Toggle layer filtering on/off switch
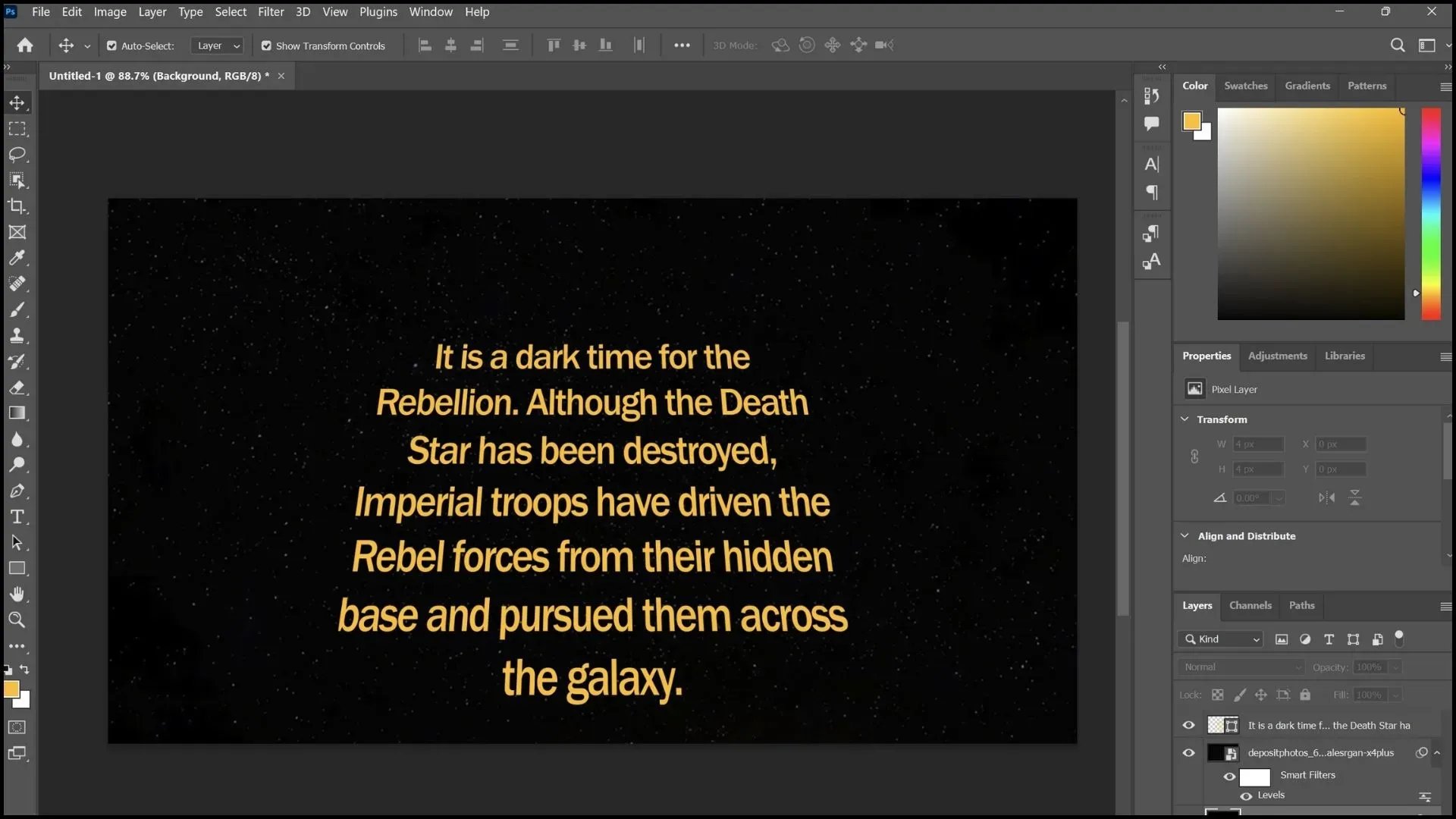This screenshot has width=1456, height=819. click(x=1399, y=639)
